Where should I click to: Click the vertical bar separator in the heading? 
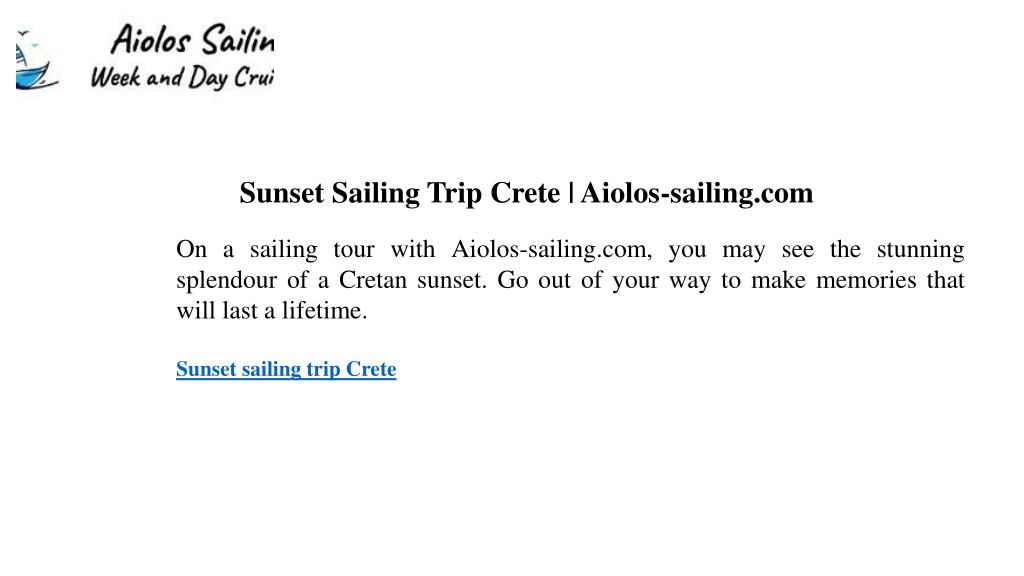pyautogui.click(x=571, y=193)
